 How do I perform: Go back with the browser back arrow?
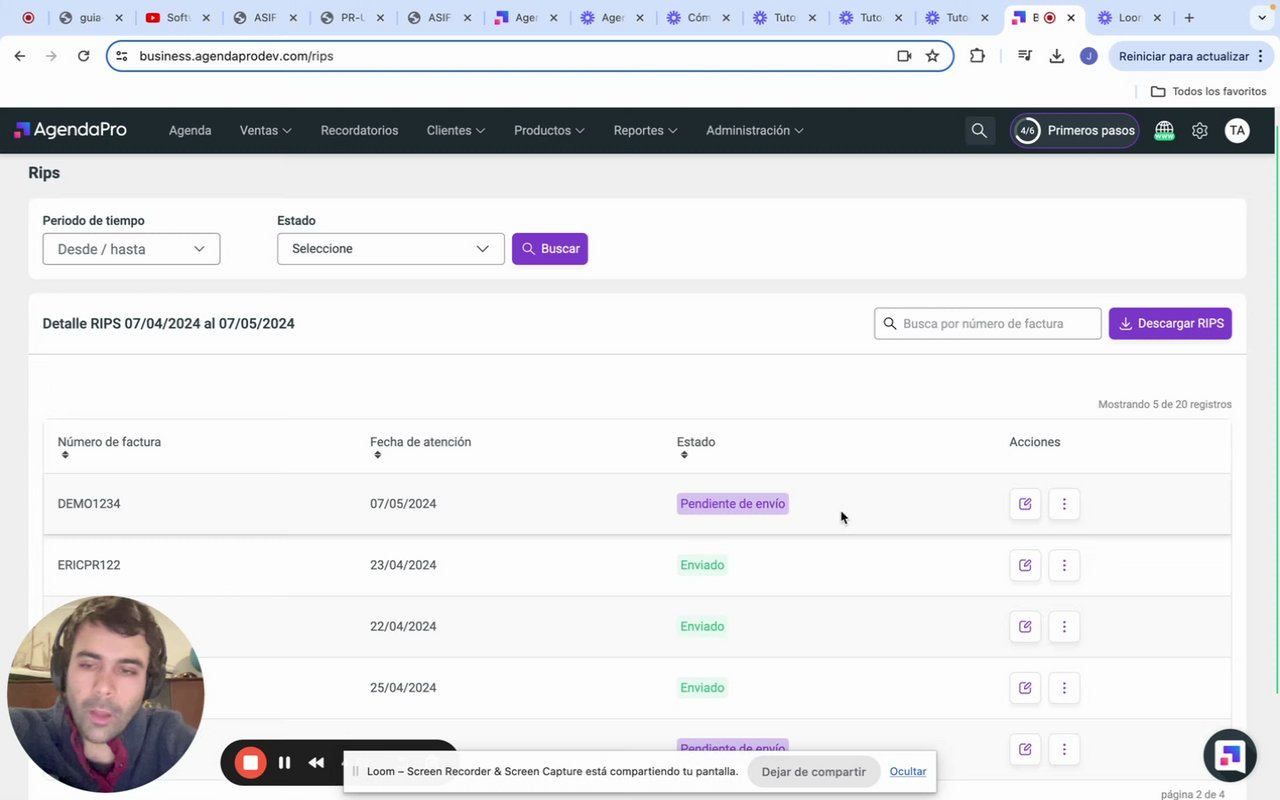[20, 56]
